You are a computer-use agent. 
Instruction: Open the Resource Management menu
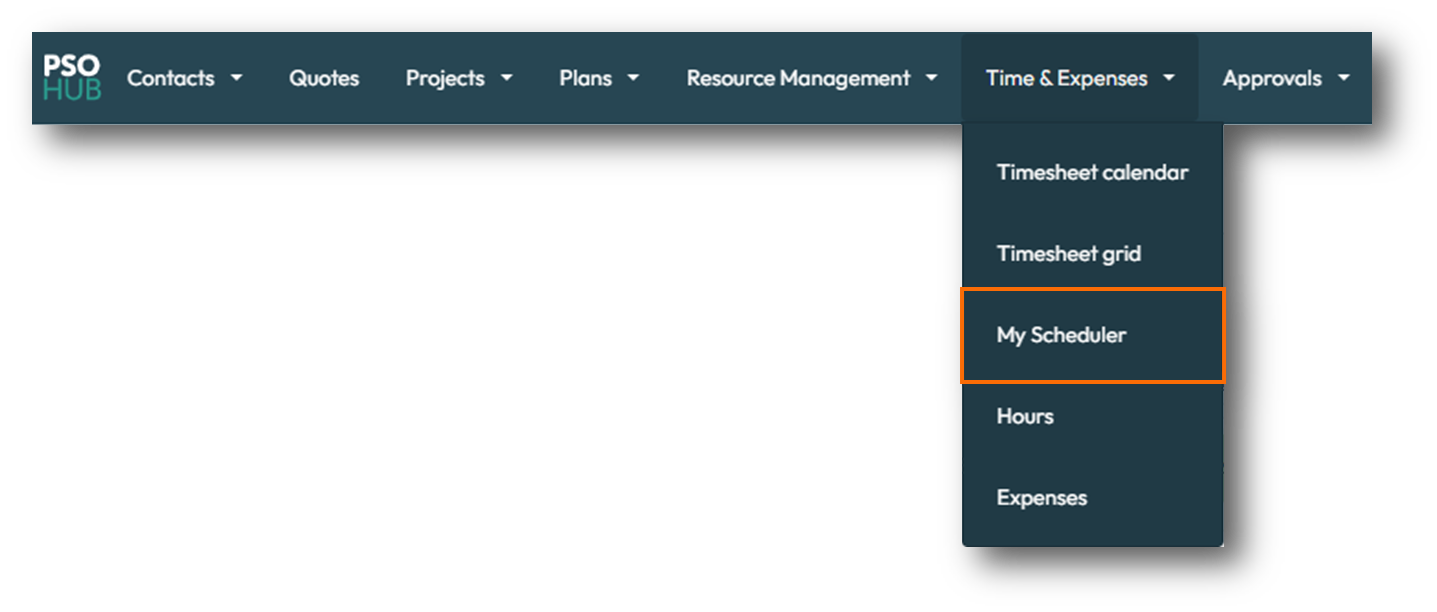pyautogui.click(x=798, y=78)
